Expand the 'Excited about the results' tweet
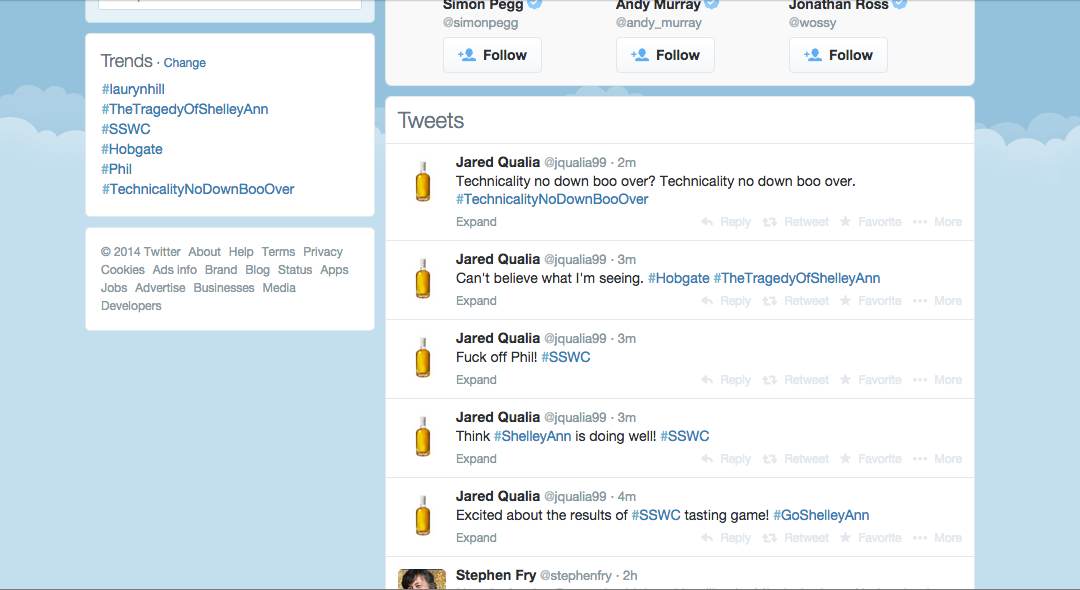Image resolution: width=1080 pixels, height=590 pixels. pyautogui.click(x=476, y=538)
